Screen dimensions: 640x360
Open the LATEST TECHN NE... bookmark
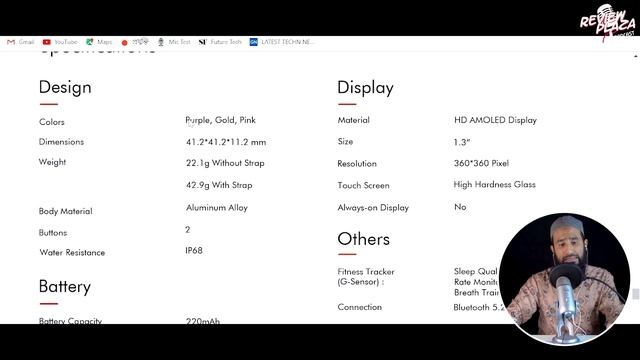(282, 42)
